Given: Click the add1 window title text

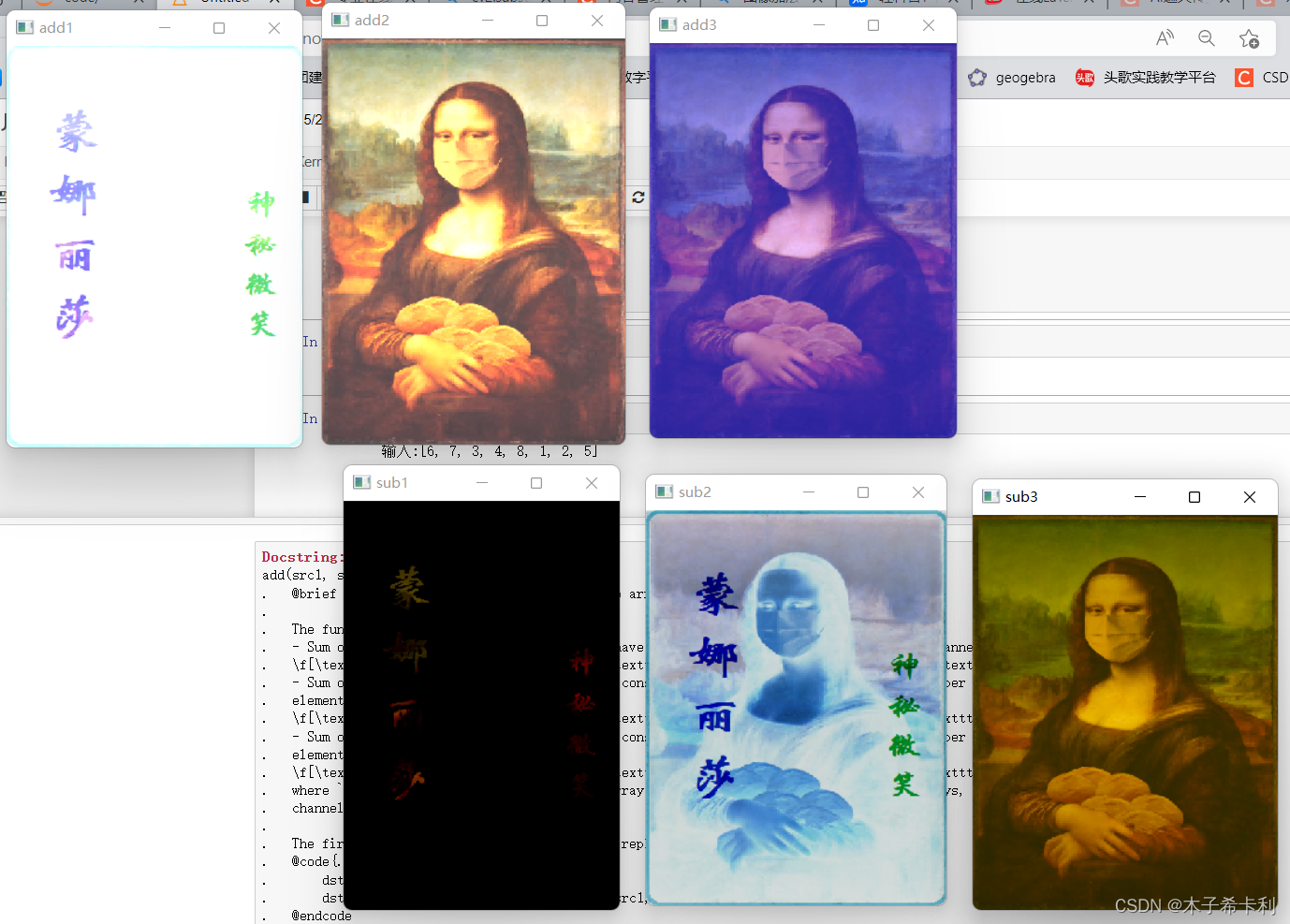Looking at the screenshot, I should [56, 28].
